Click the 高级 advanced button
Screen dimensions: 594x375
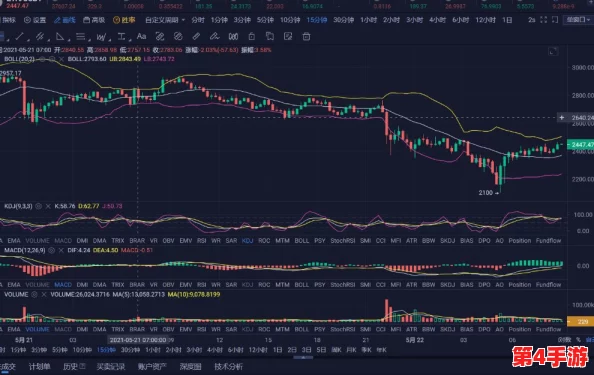coord(94,20)
